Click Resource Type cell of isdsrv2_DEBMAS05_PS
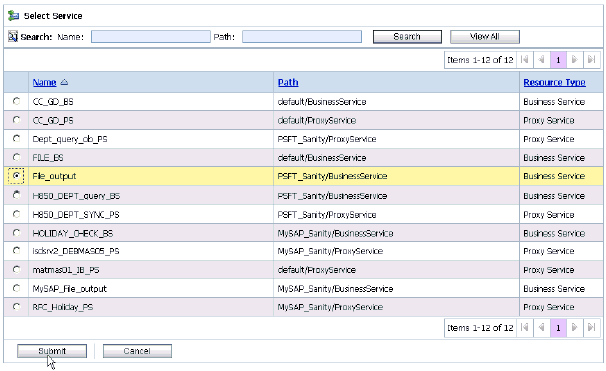This screenshot has width=606, height=371. 561,251
